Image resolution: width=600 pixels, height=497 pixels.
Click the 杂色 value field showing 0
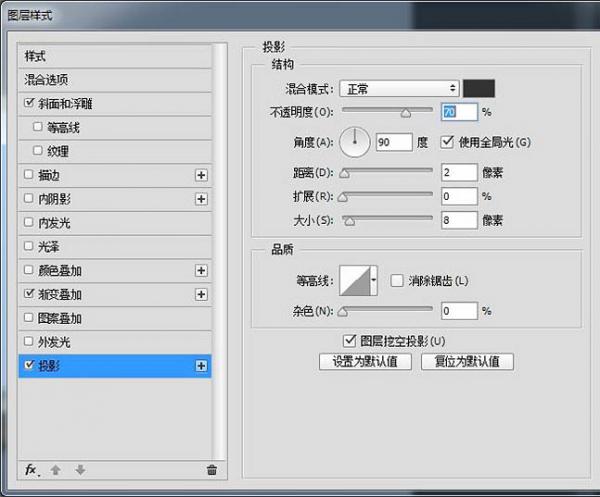(459, 311)
